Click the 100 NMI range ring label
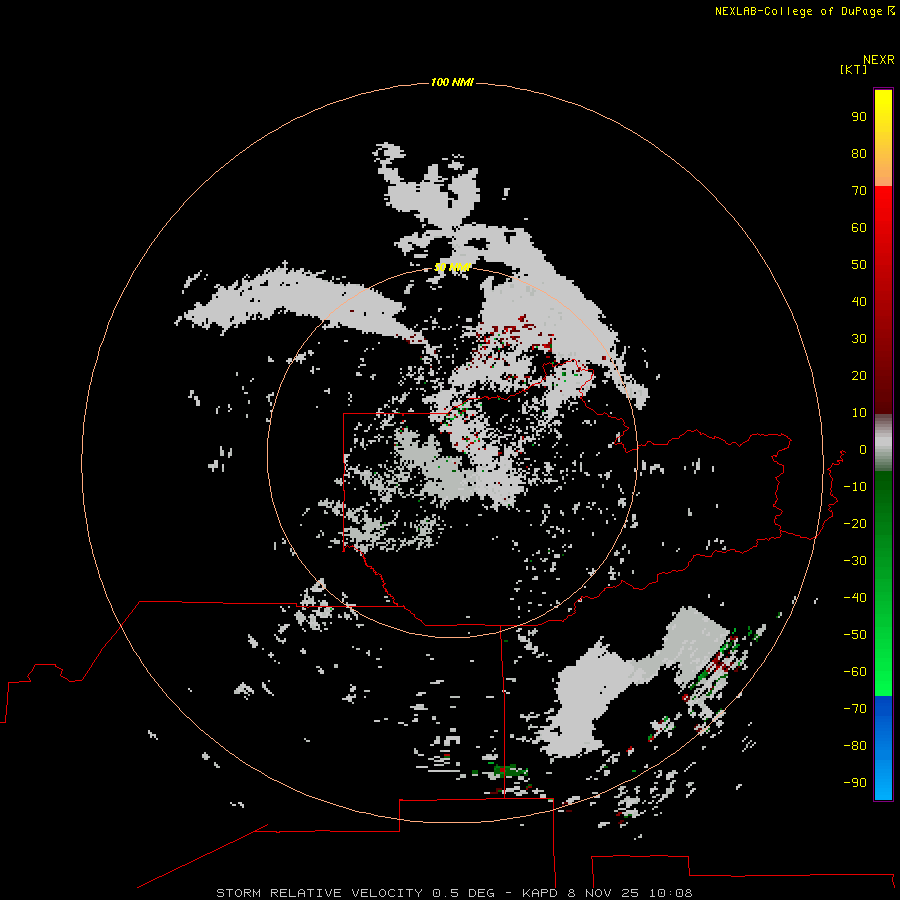The image size is (900, 900). (x=452, y=83)
